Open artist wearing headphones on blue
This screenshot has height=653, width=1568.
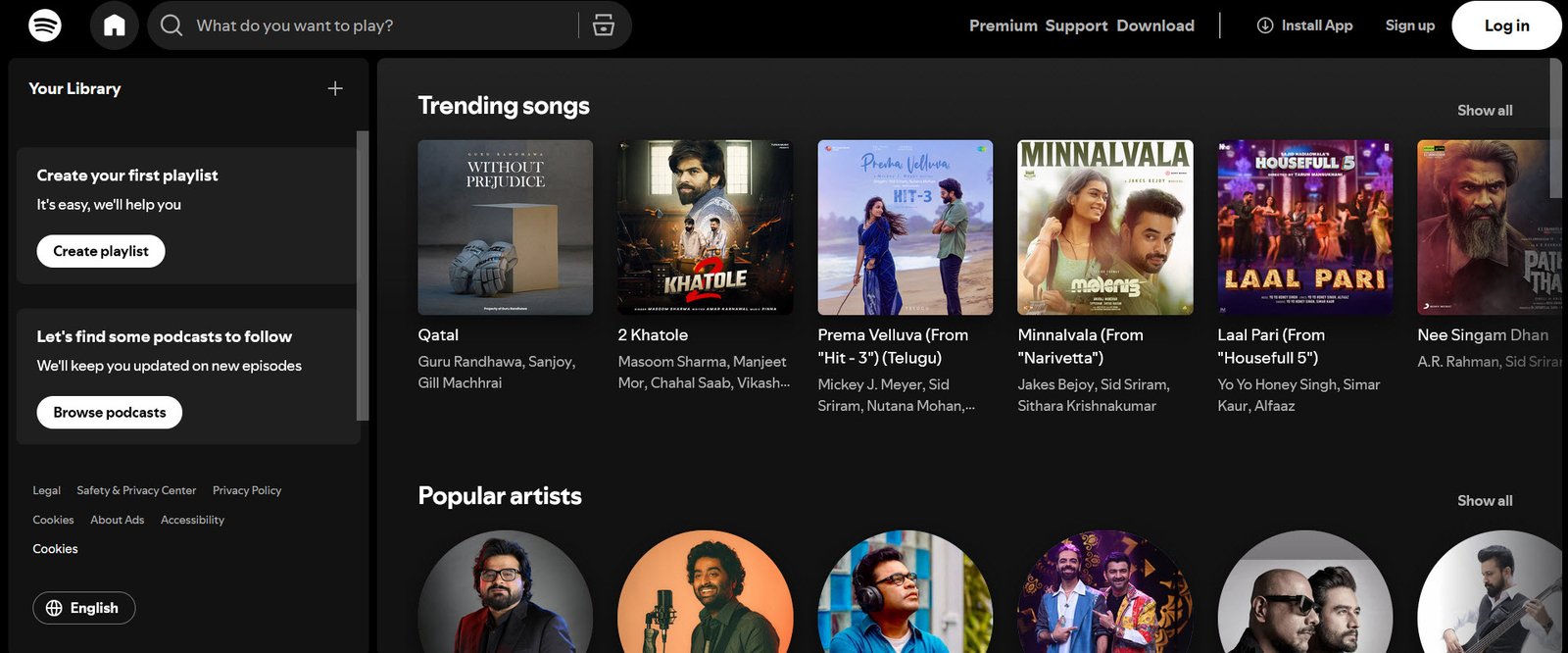906,592
